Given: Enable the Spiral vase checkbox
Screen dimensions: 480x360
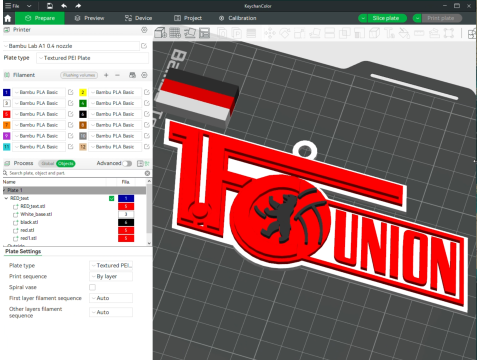Looking at the screenshot, I should 92,287.
